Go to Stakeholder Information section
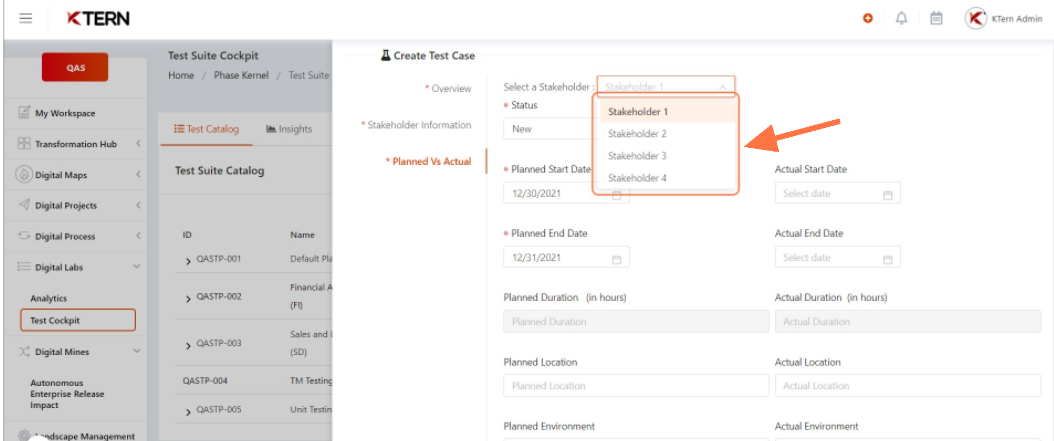The width and height of the screenshot is (1054, 441). (417, 125)
